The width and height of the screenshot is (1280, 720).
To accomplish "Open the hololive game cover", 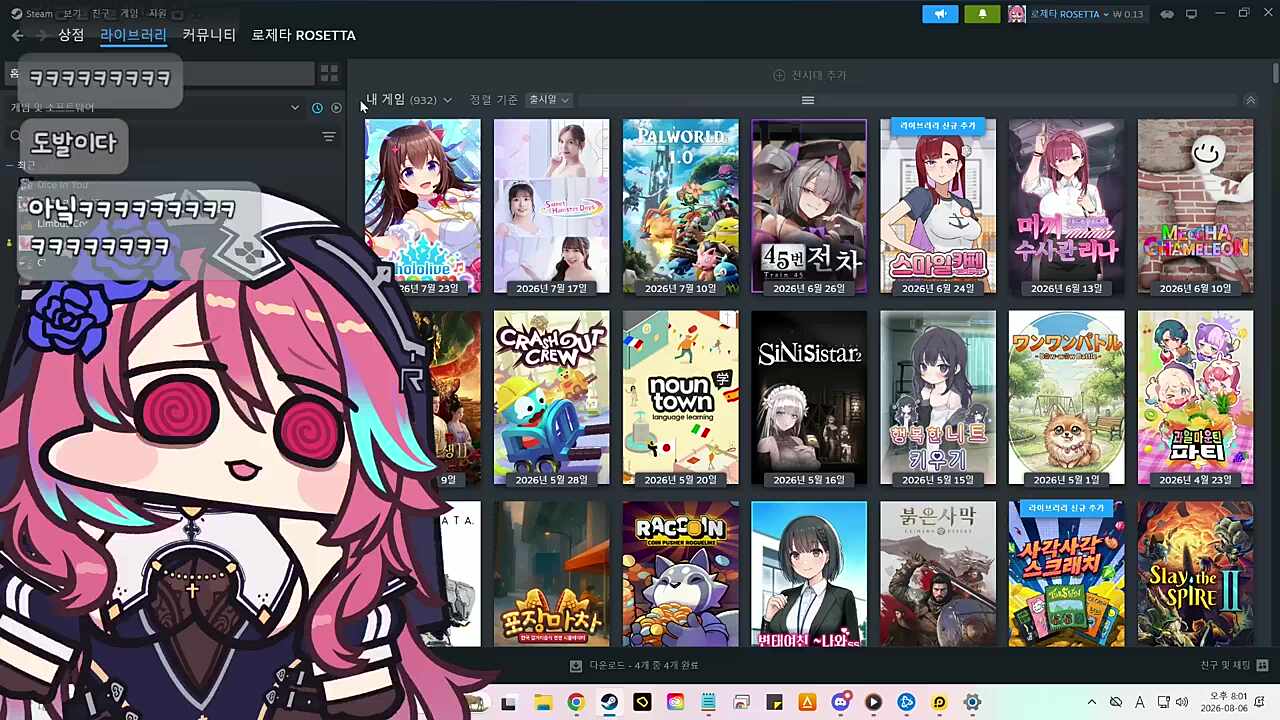I will coord(422,207).
